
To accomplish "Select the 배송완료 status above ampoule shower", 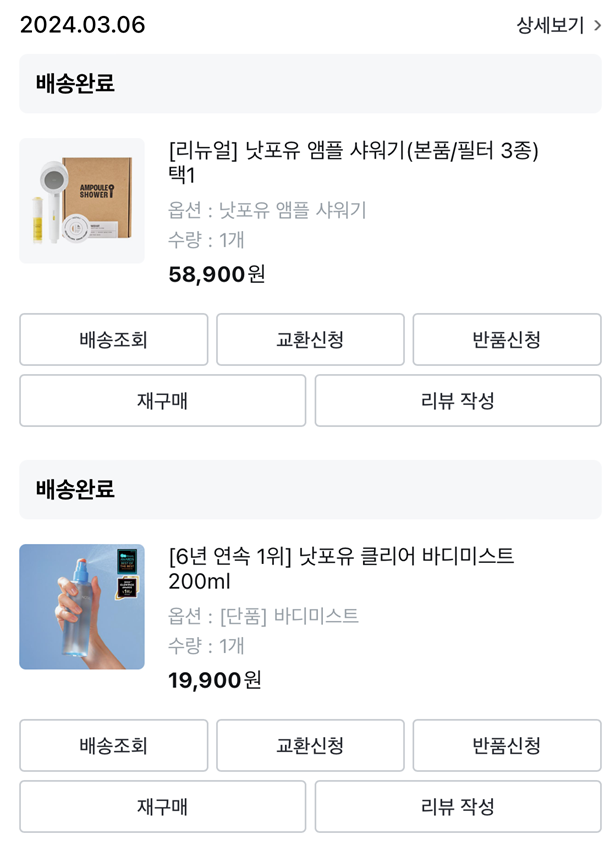I will pos(76,84).
